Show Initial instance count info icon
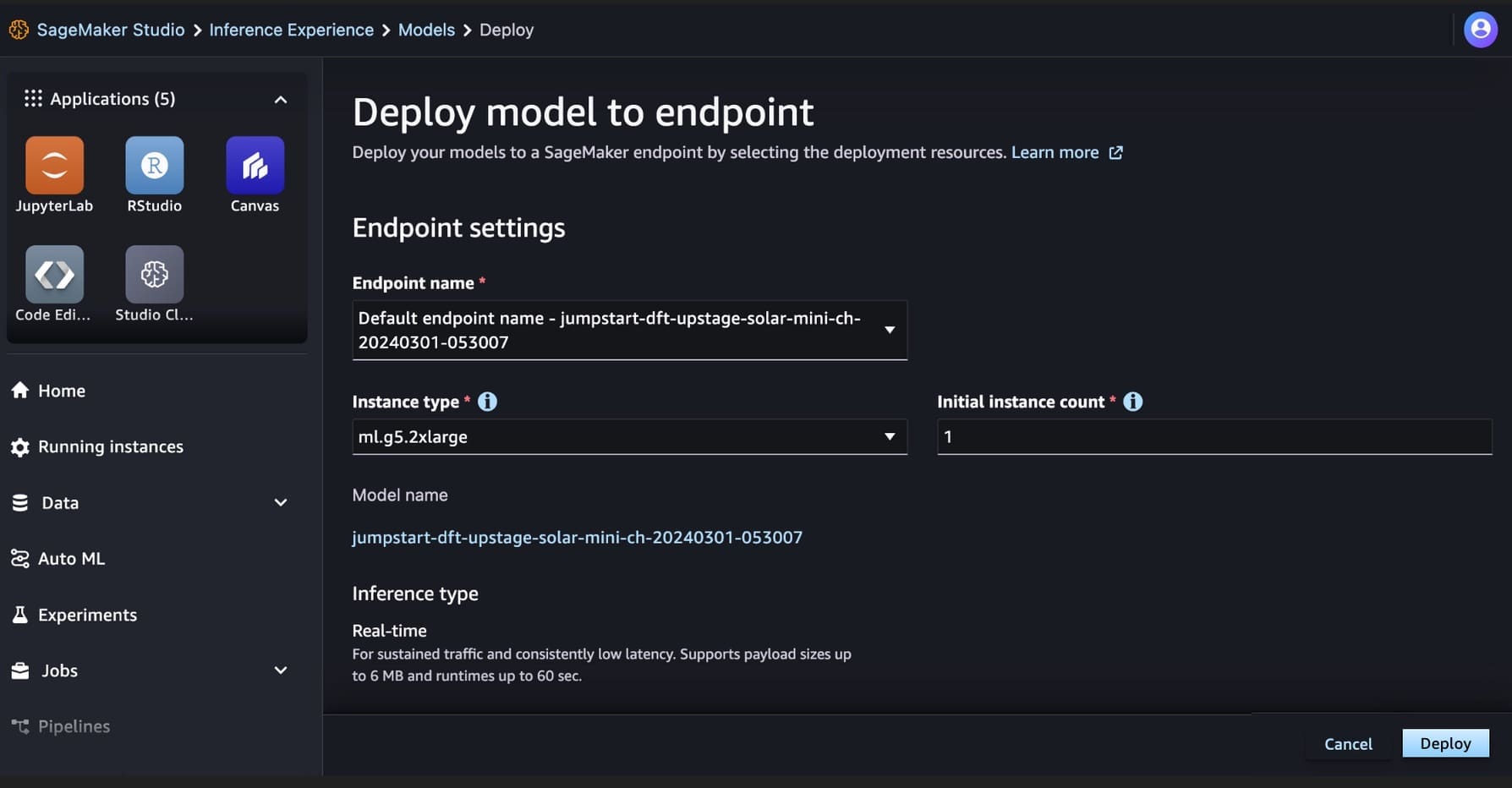Screen dimensions: 1512x788 (x=1132, y=402)
